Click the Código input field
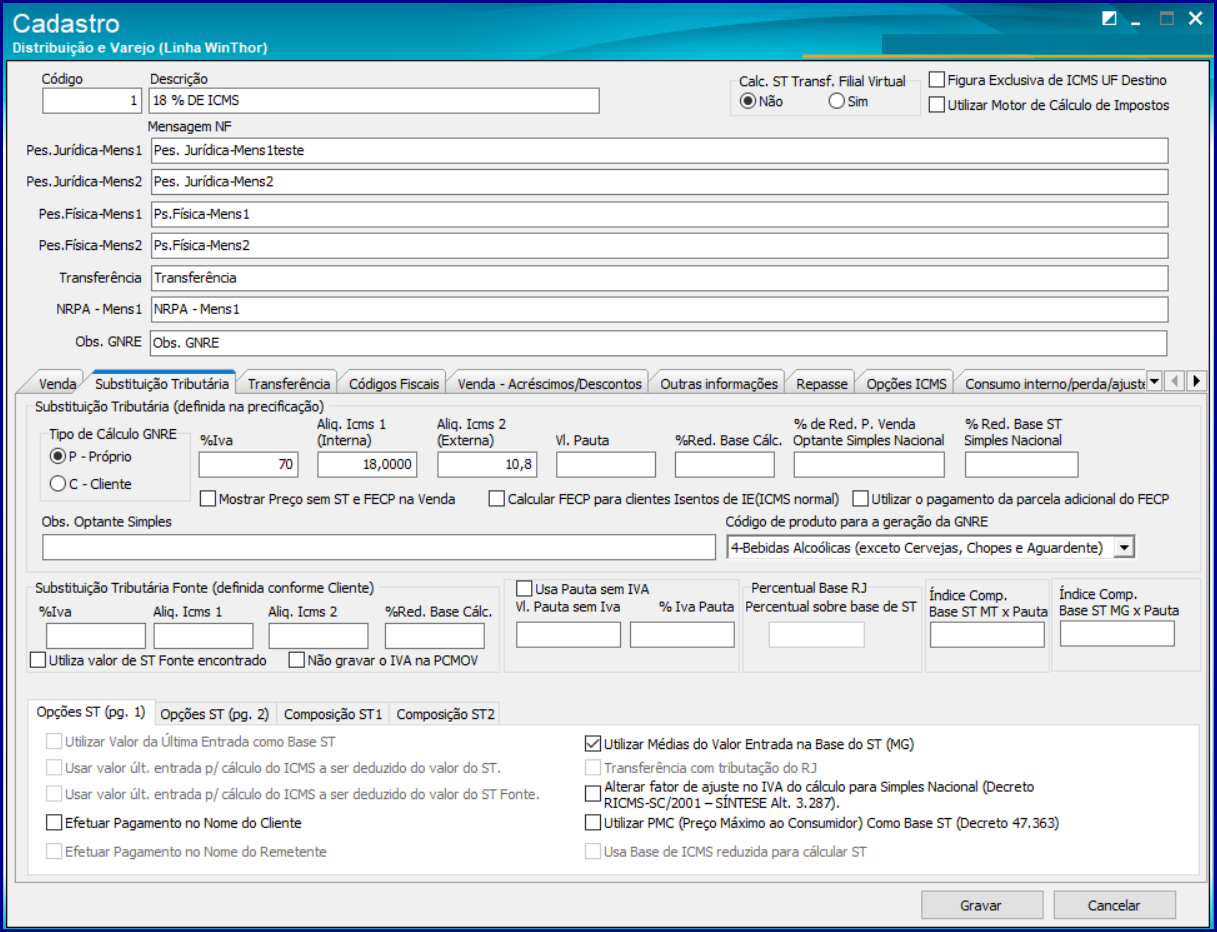 [x=92, y=101]
